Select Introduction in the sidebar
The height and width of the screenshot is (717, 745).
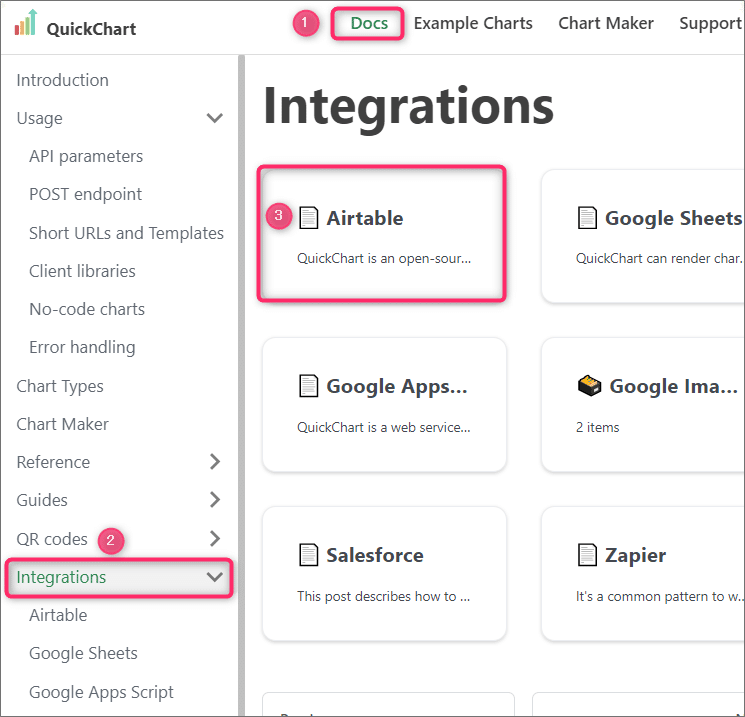tap(63, 80)
